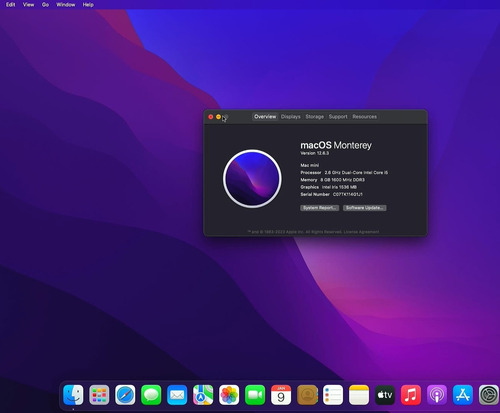Screen dimensions: 500x413
Task: Click the Memory 8 GB 1600 MHz value
Action: [x=343, y=180]
